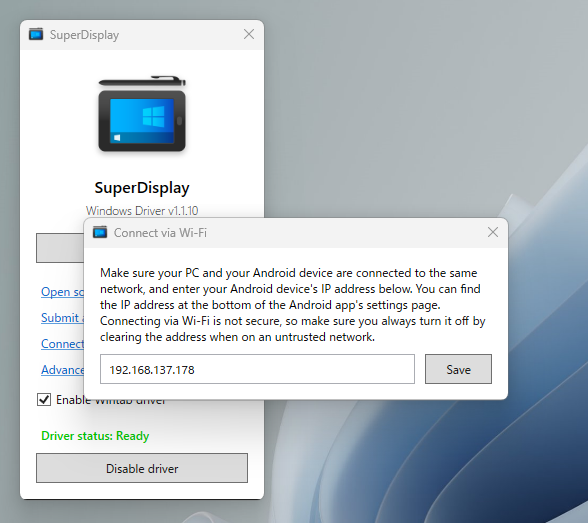
Task: Open the partially hidden 'Open so...' link
Action: tap(62, 292)
